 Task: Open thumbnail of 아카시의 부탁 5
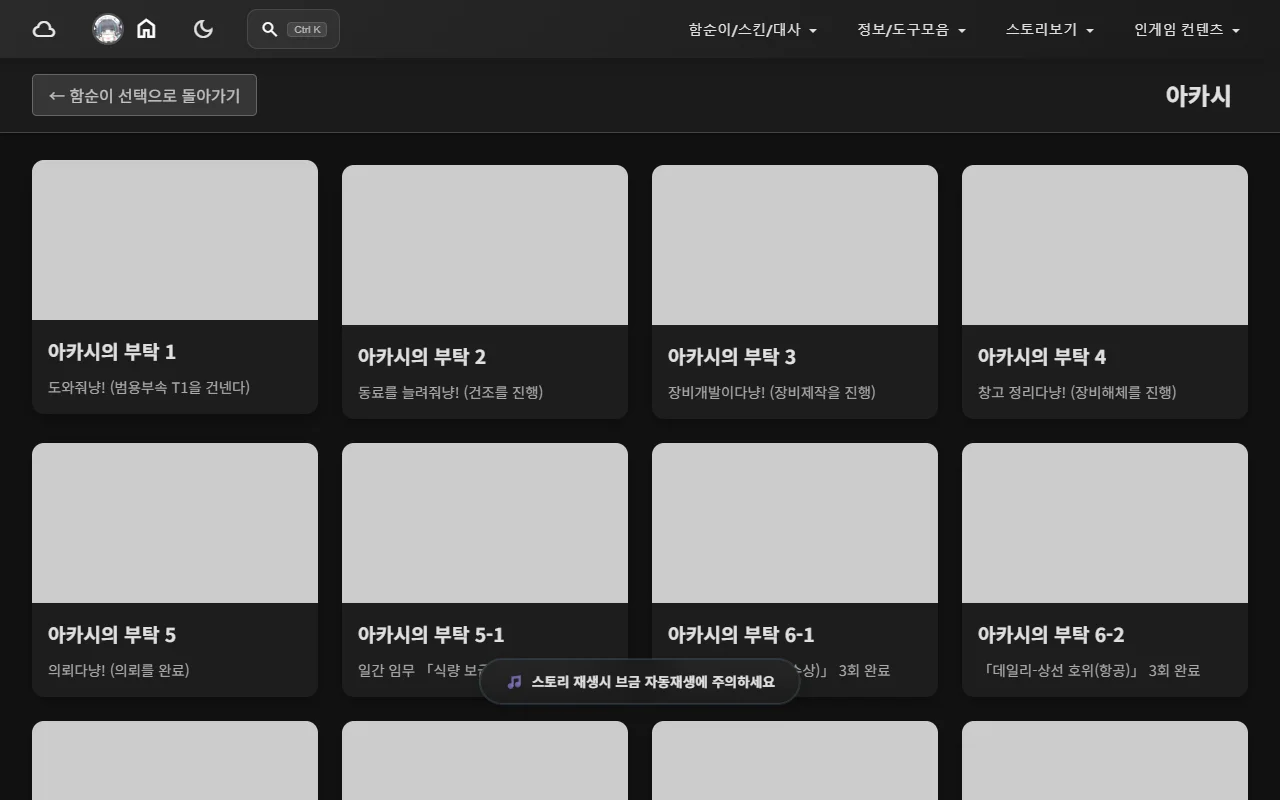175,523
